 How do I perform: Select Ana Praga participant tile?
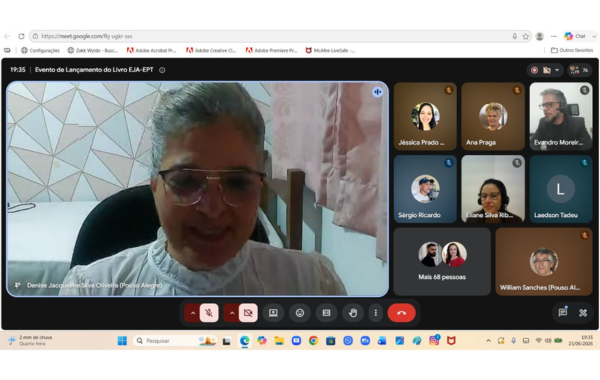493,116
